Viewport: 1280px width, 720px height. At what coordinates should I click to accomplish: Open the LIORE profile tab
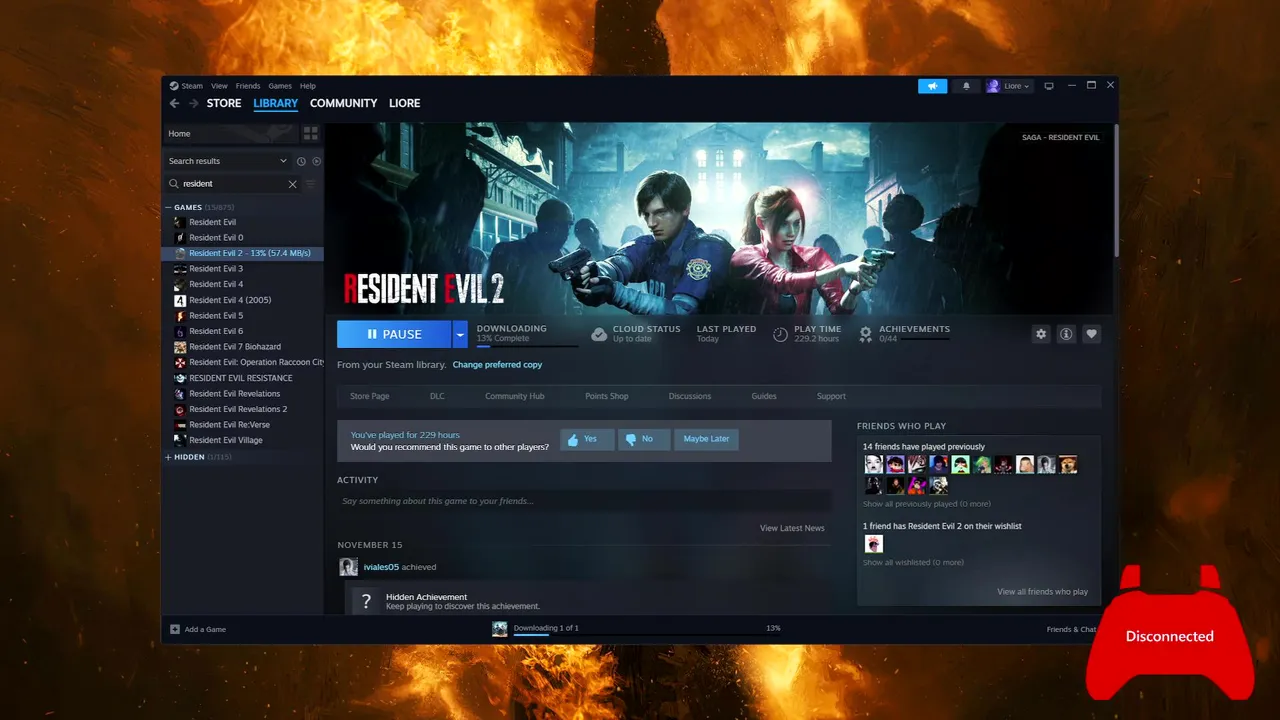tap(404, 103)
